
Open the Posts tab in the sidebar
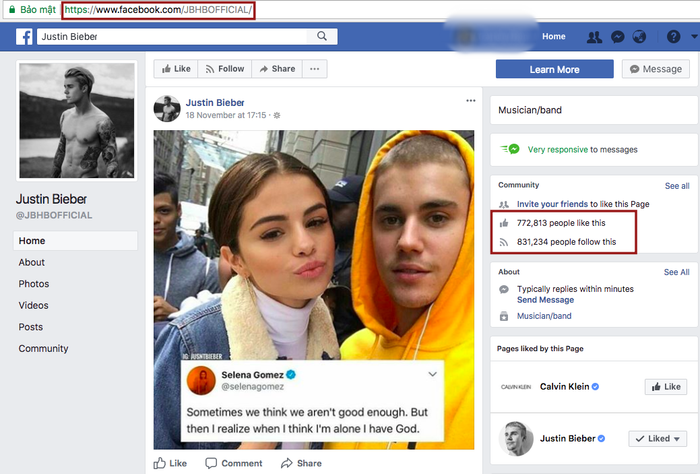(x=30, y=327)
